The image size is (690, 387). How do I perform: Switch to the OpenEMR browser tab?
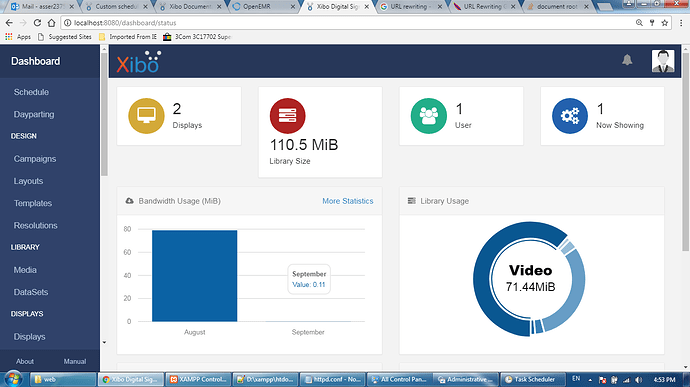pyautogui.click(x=263, y=7)
